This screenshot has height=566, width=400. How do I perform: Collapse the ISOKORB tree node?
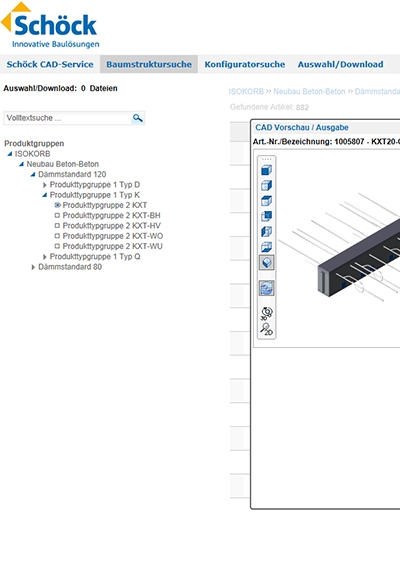10,154
